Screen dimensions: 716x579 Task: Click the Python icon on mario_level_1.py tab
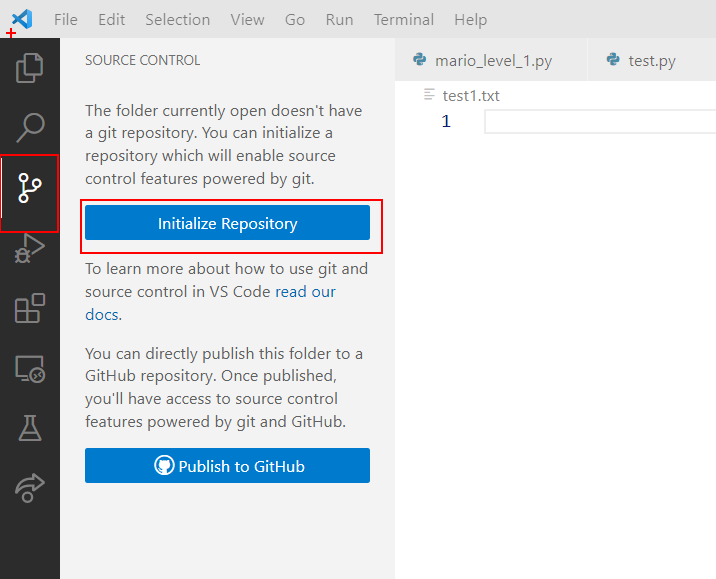pos(419,59)
